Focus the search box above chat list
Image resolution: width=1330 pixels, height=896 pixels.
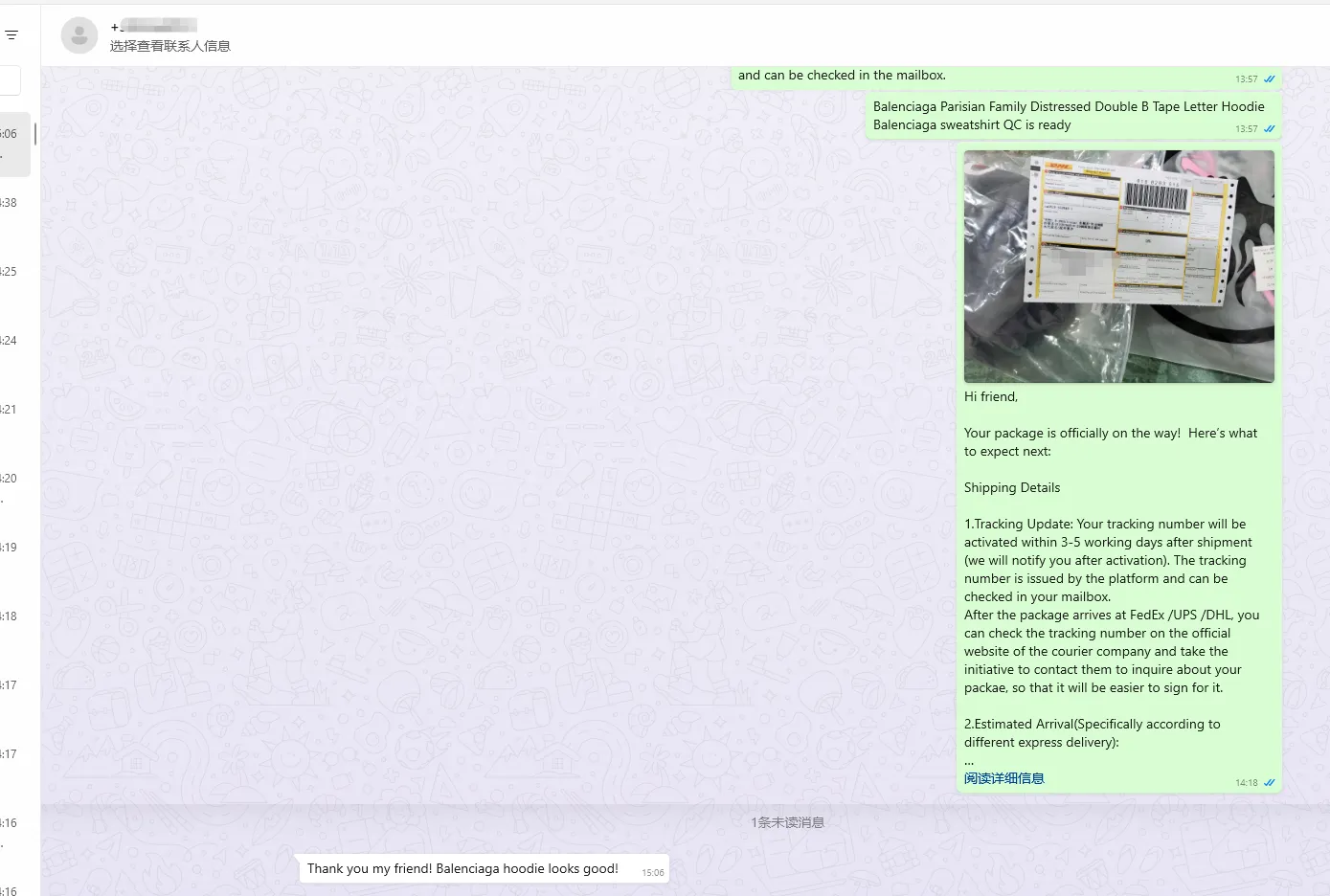10,80
